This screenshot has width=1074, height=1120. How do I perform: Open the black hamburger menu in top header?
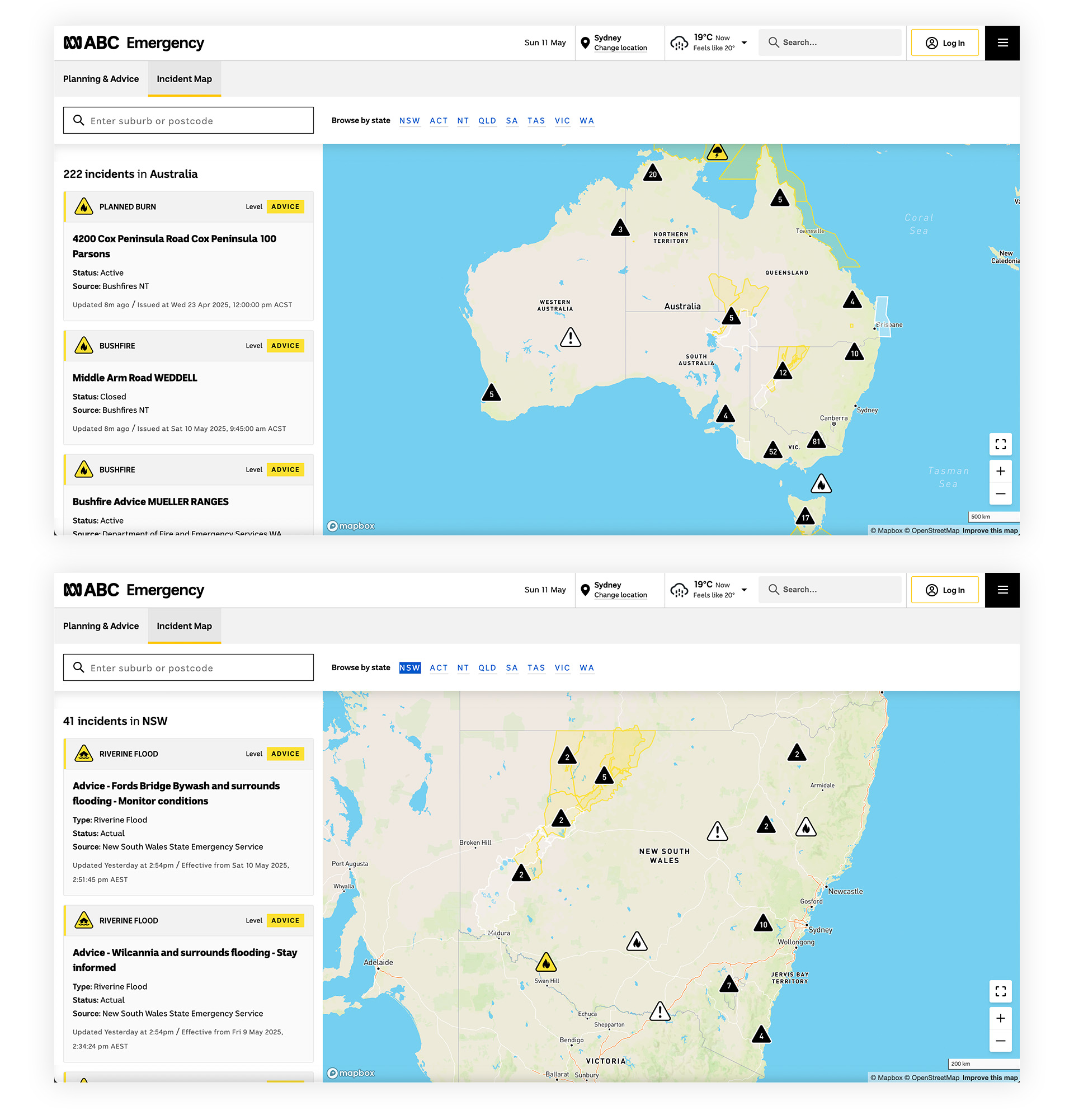coord(1001,43)
